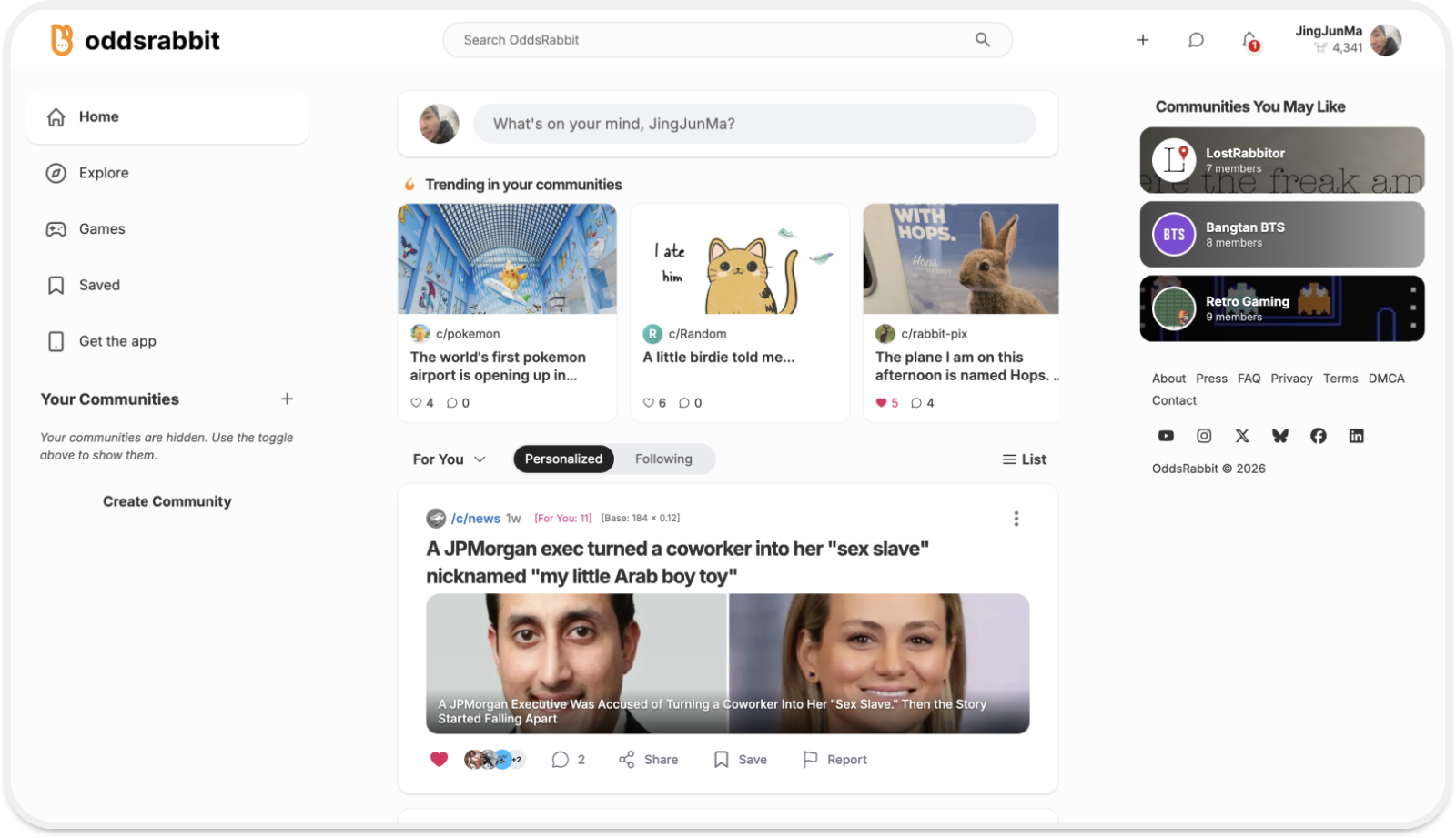Unlike the JPMorgan news post
Image resolution: width=1456 pixels, height=838 pixels.
coord(440,759)
